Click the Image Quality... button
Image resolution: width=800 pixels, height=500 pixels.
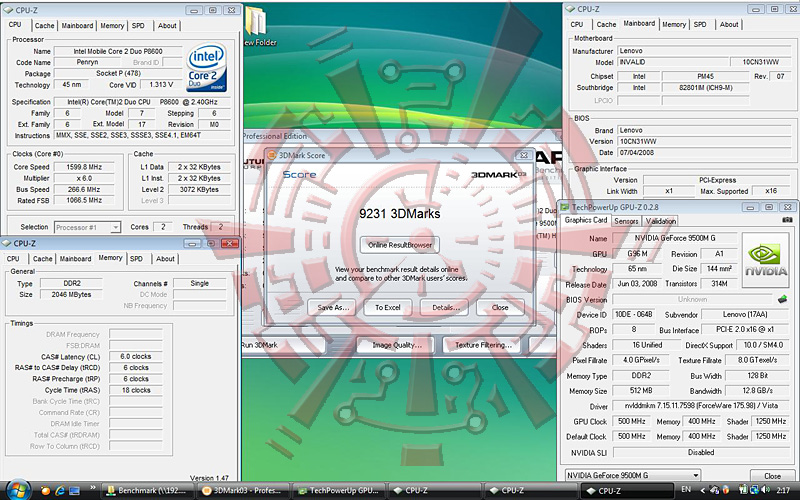(x=396, y=345)
